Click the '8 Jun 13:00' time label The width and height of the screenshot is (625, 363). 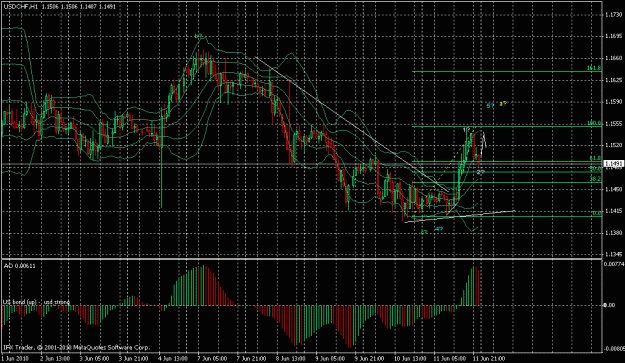coord(291,359)
